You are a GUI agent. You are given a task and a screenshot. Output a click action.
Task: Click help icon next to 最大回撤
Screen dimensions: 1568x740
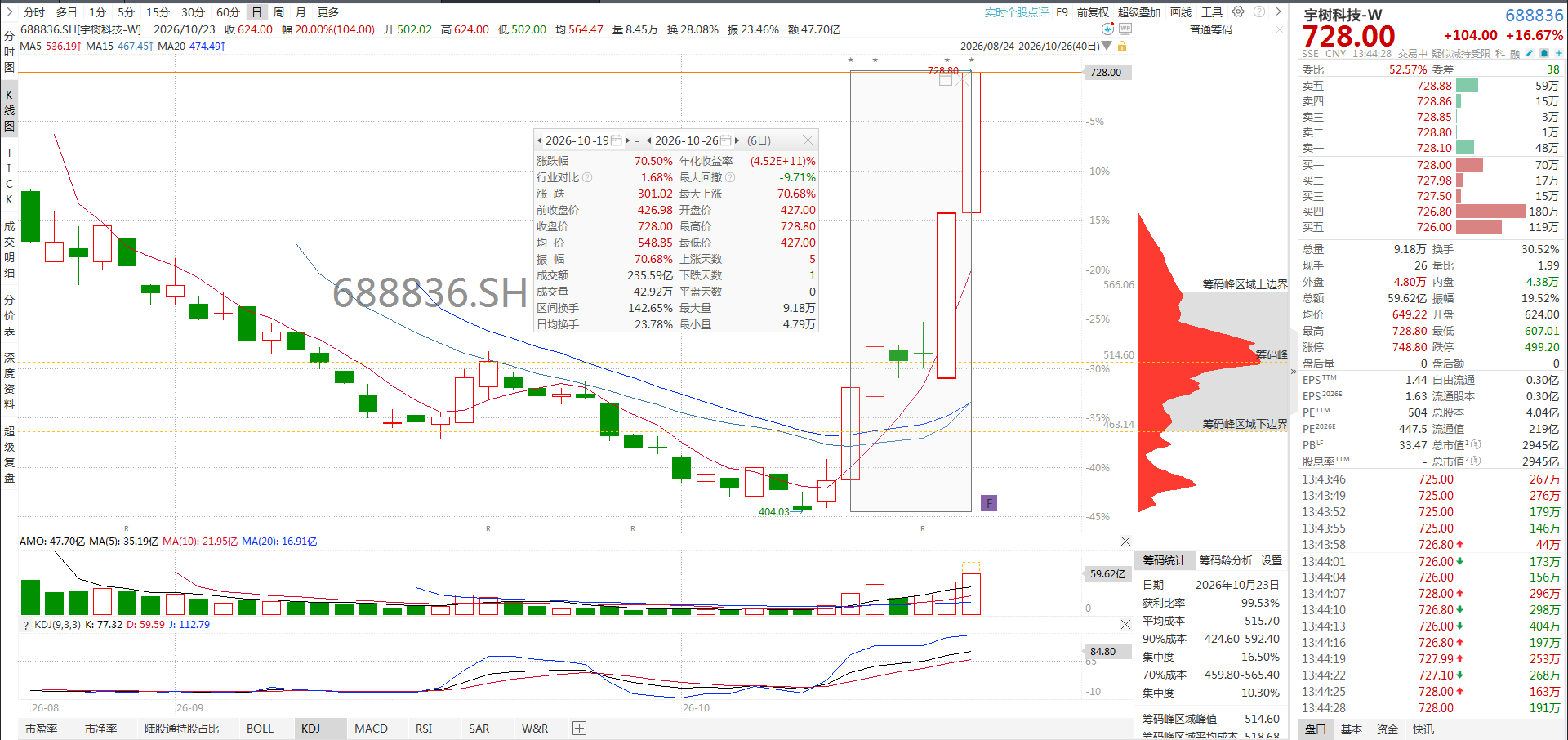(730, 177)
